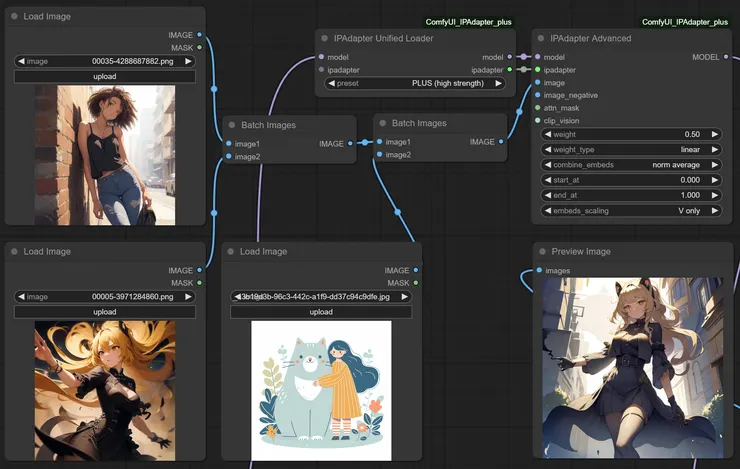Click the model input port on IPAdapter Advanced
Viewport: 740px width, 469px height.
click(538, 57)
